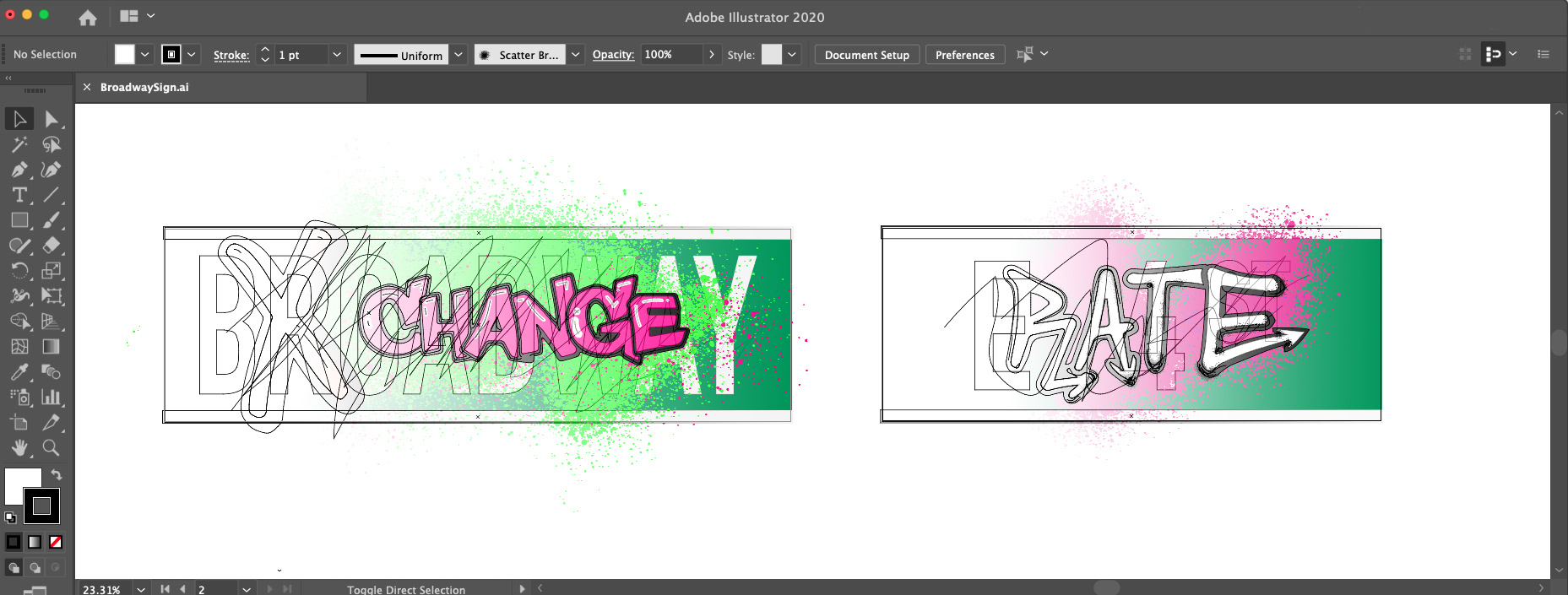Screen dimensions: 1568x595
Task: Select the Gradient tool
Action: point(52,347)
